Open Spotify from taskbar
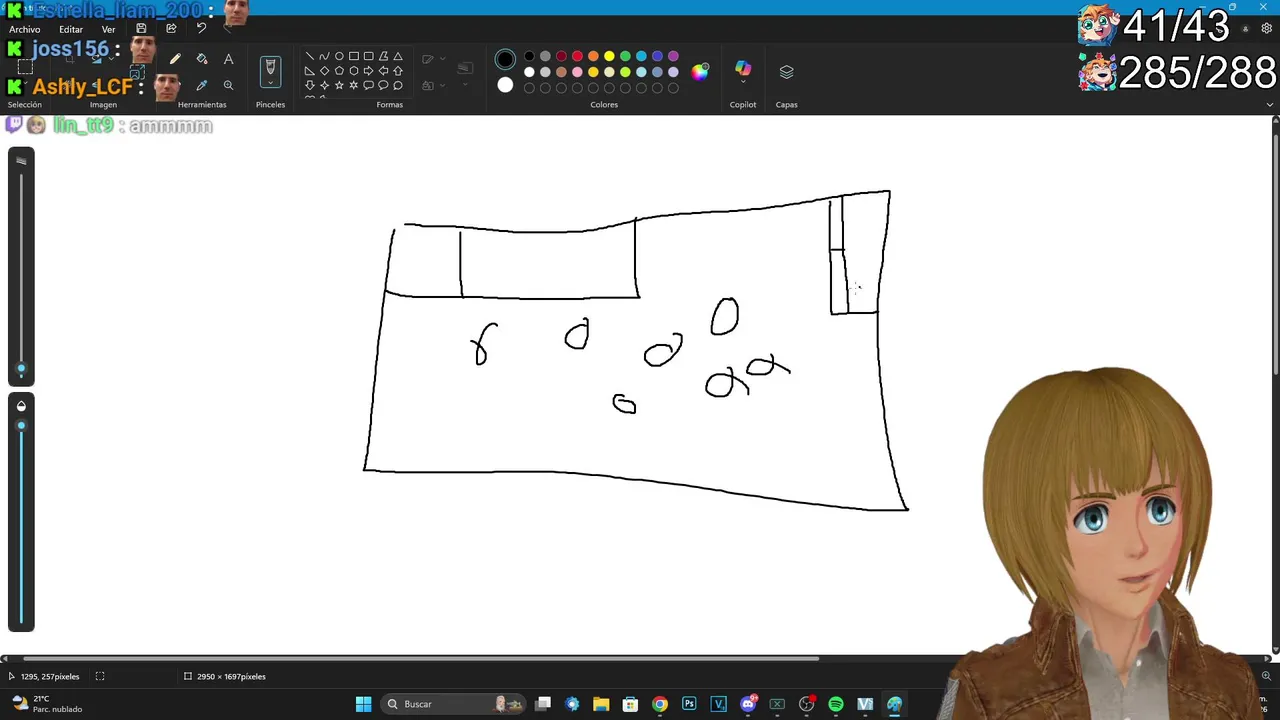1280x720 pixels. [x=836, y=704]
